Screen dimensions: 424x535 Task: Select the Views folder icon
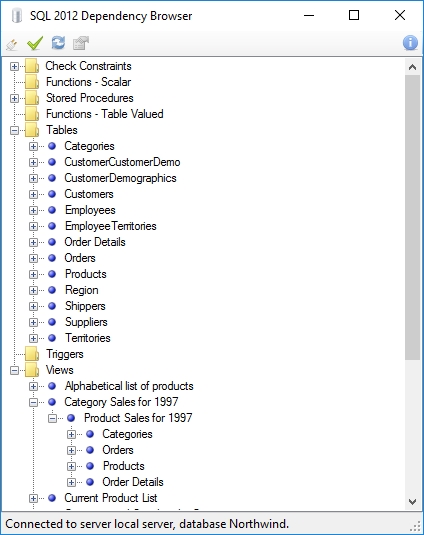click(x=32, y=370)
